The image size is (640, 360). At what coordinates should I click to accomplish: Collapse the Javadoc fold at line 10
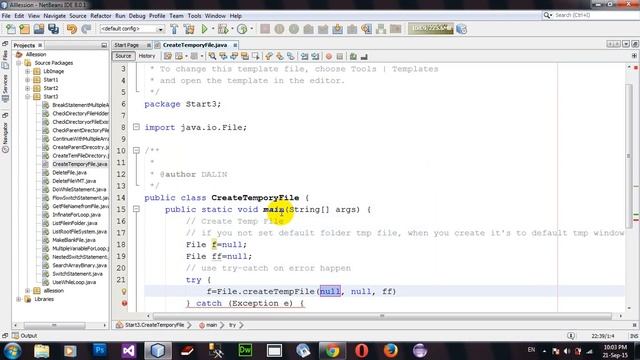(136, 151)
